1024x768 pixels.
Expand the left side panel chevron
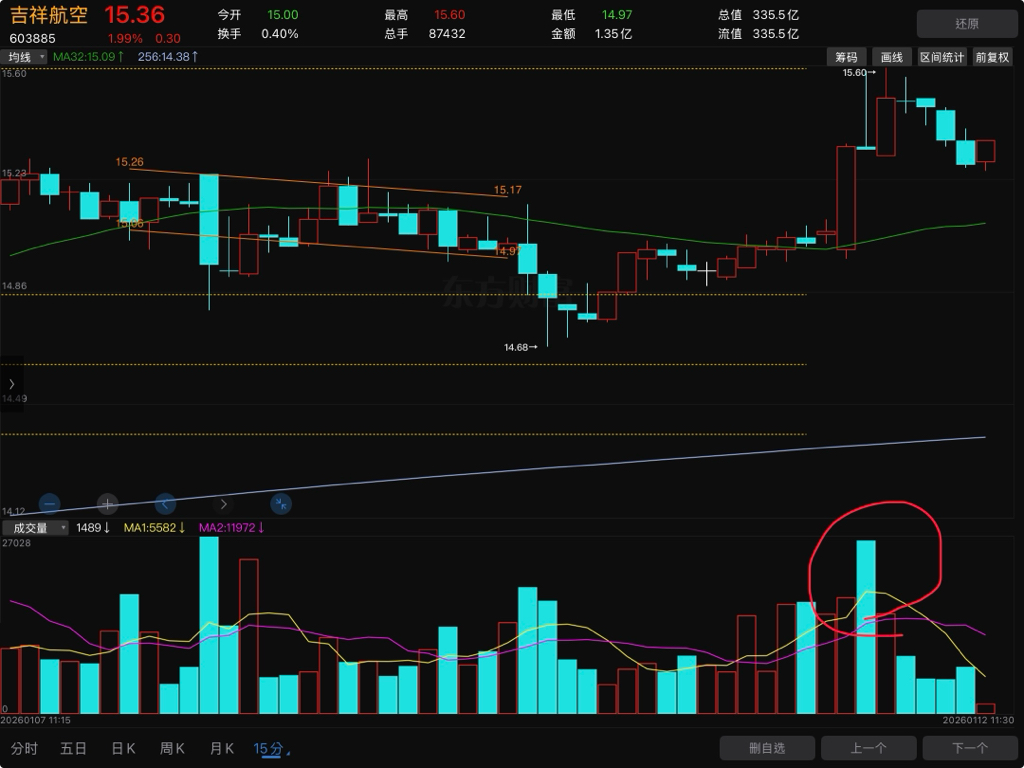11,384
